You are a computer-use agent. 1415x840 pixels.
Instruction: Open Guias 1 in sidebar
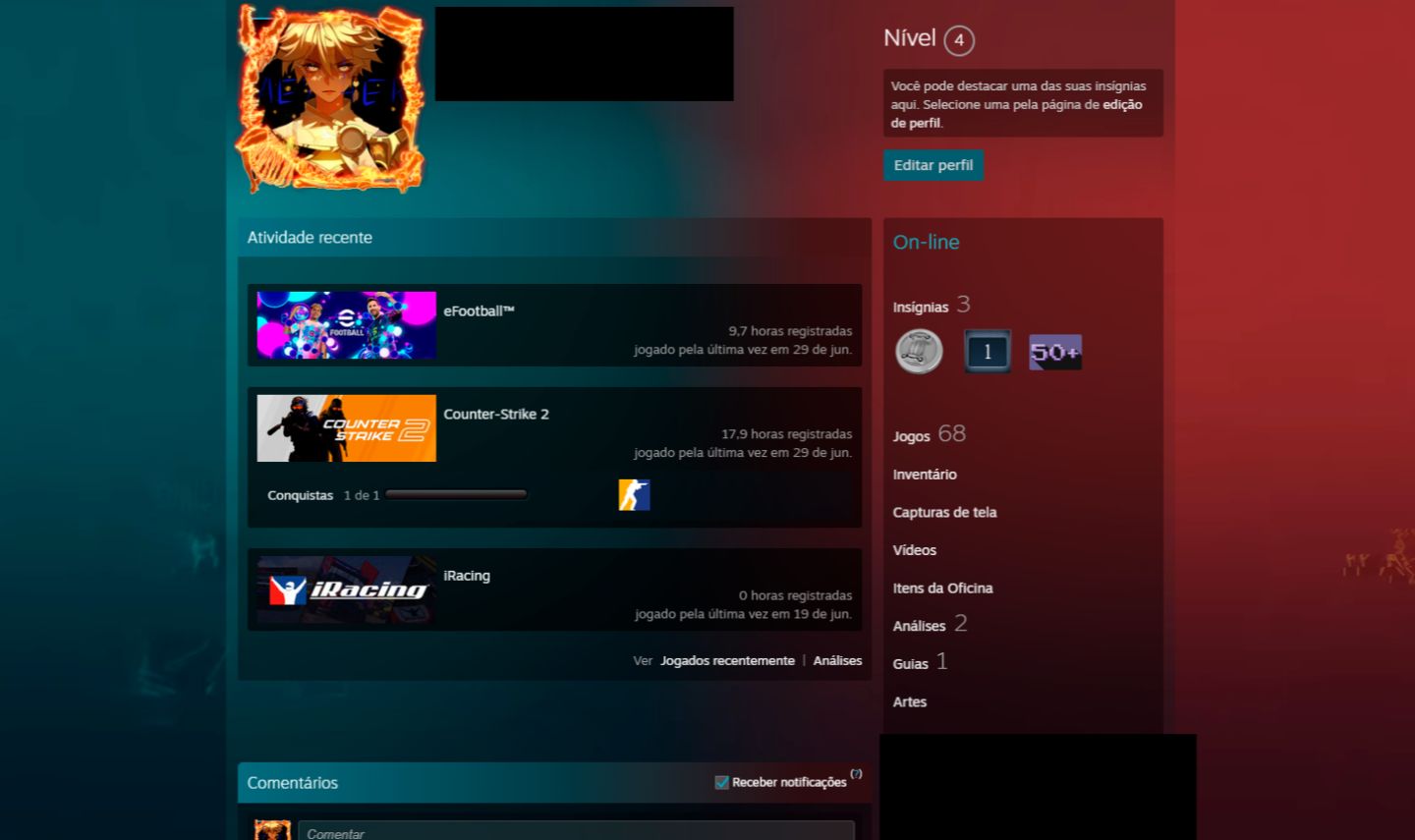921,662
